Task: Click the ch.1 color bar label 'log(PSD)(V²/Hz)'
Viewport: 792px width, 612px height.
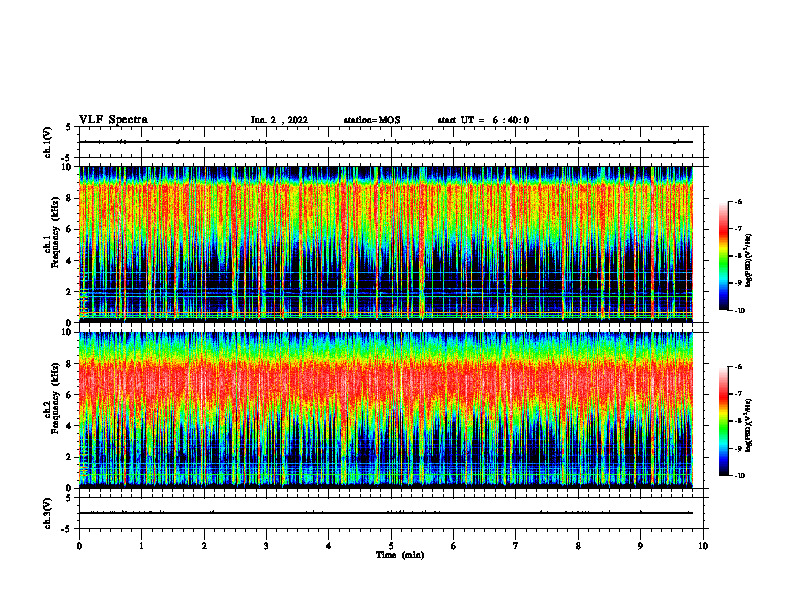Action: 749,261
